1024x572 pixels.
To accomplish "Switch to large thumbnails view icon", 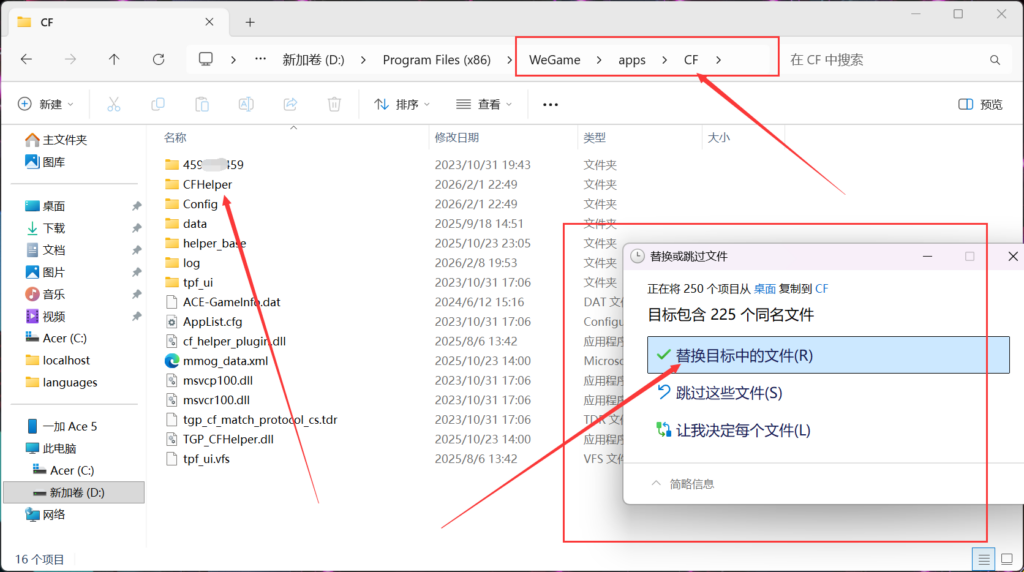I will [1007, 559].
